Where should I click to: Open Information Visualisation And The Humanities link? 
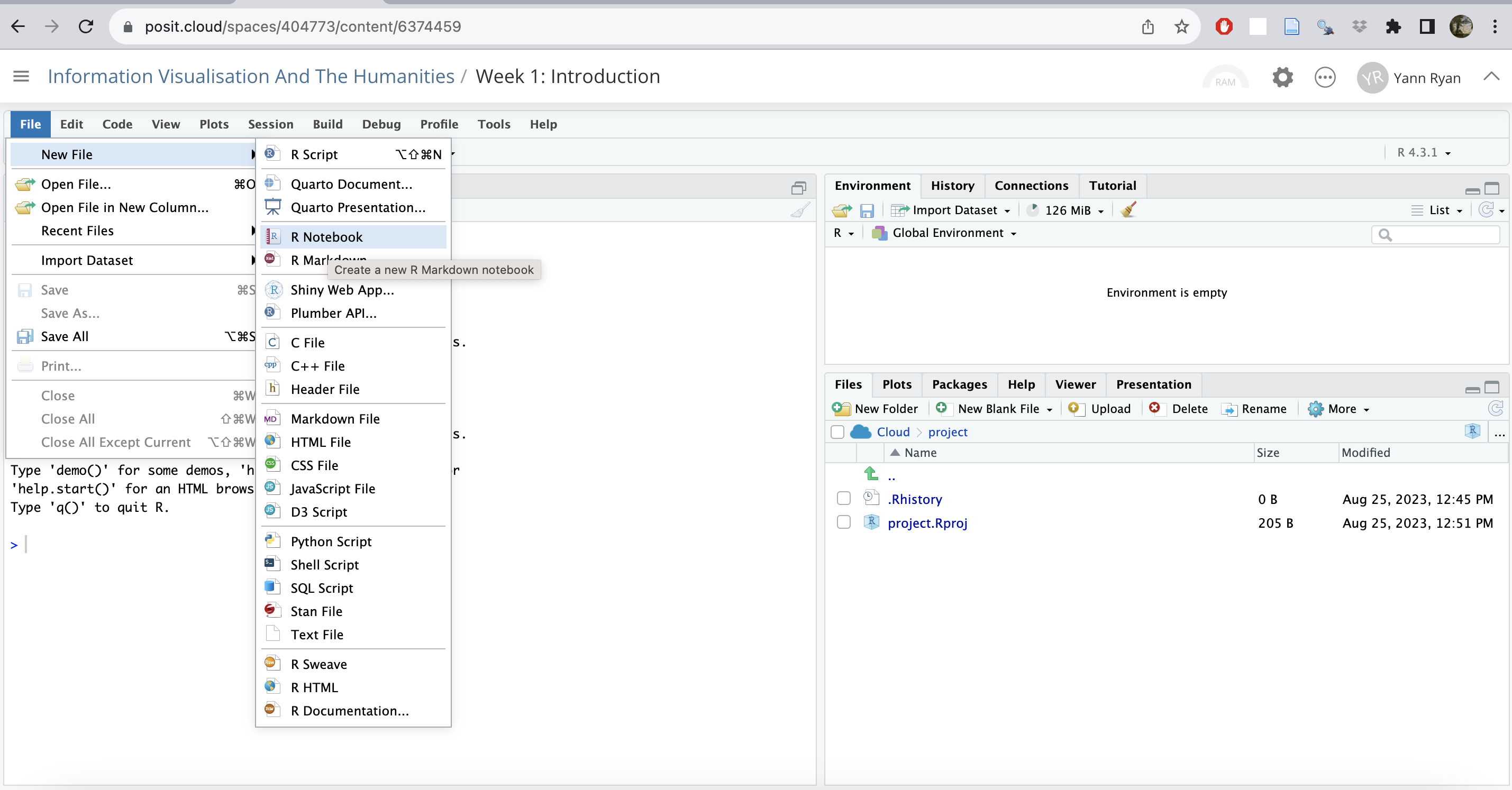click(251, 76)
